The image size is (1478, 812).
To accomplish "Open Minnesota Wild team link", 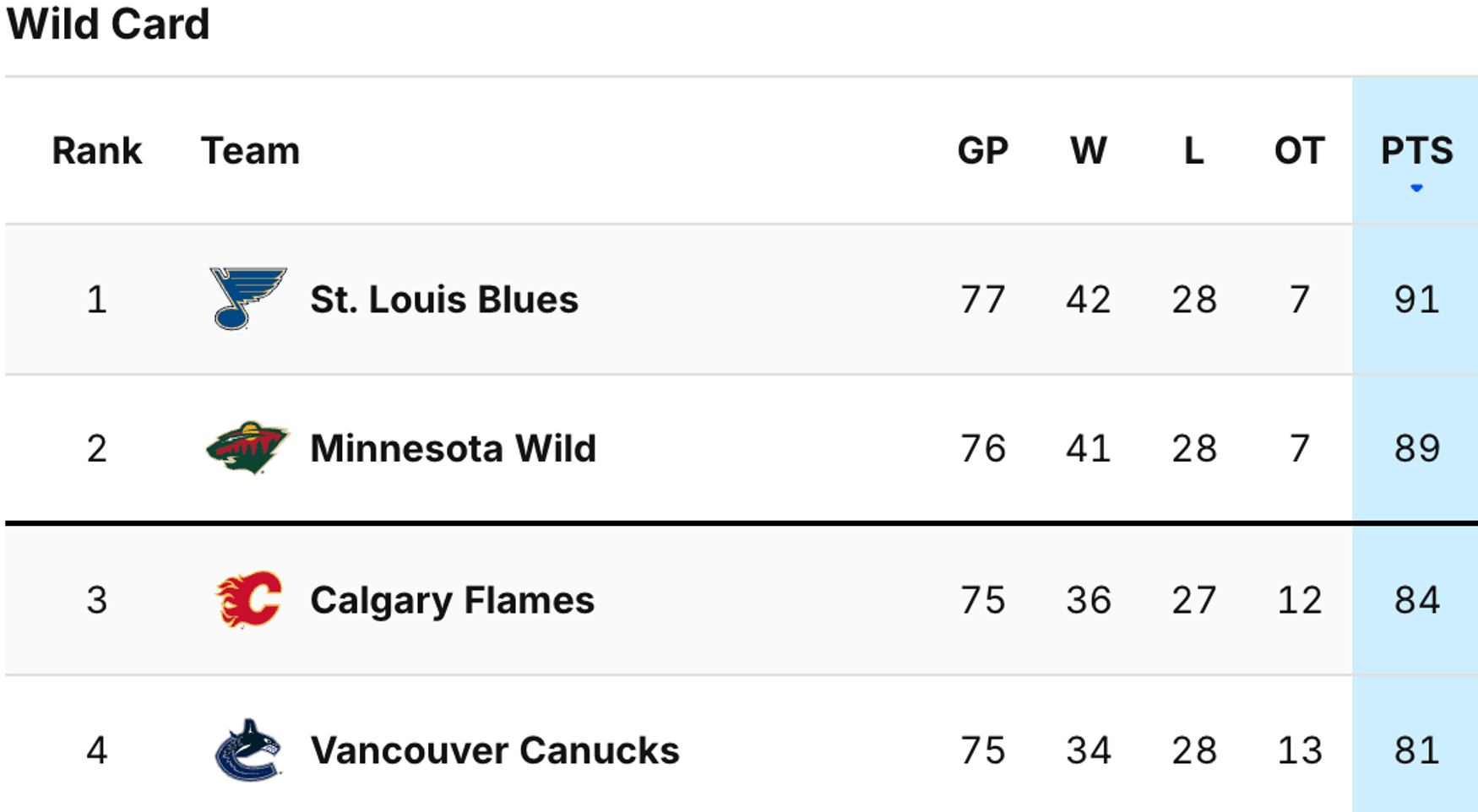I will [x=453, y=448].
